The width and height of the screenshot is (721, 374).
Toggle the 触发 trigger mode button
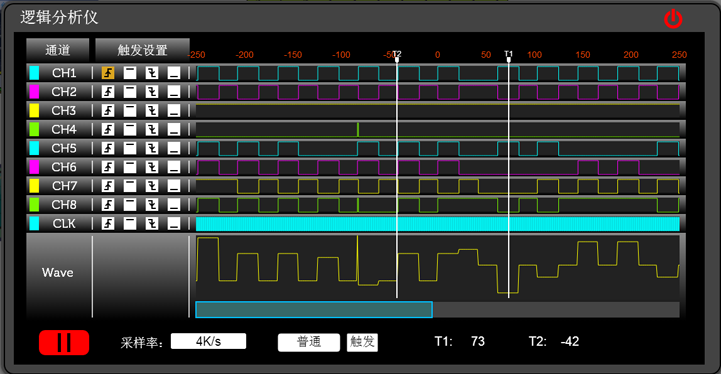[362, 342]
